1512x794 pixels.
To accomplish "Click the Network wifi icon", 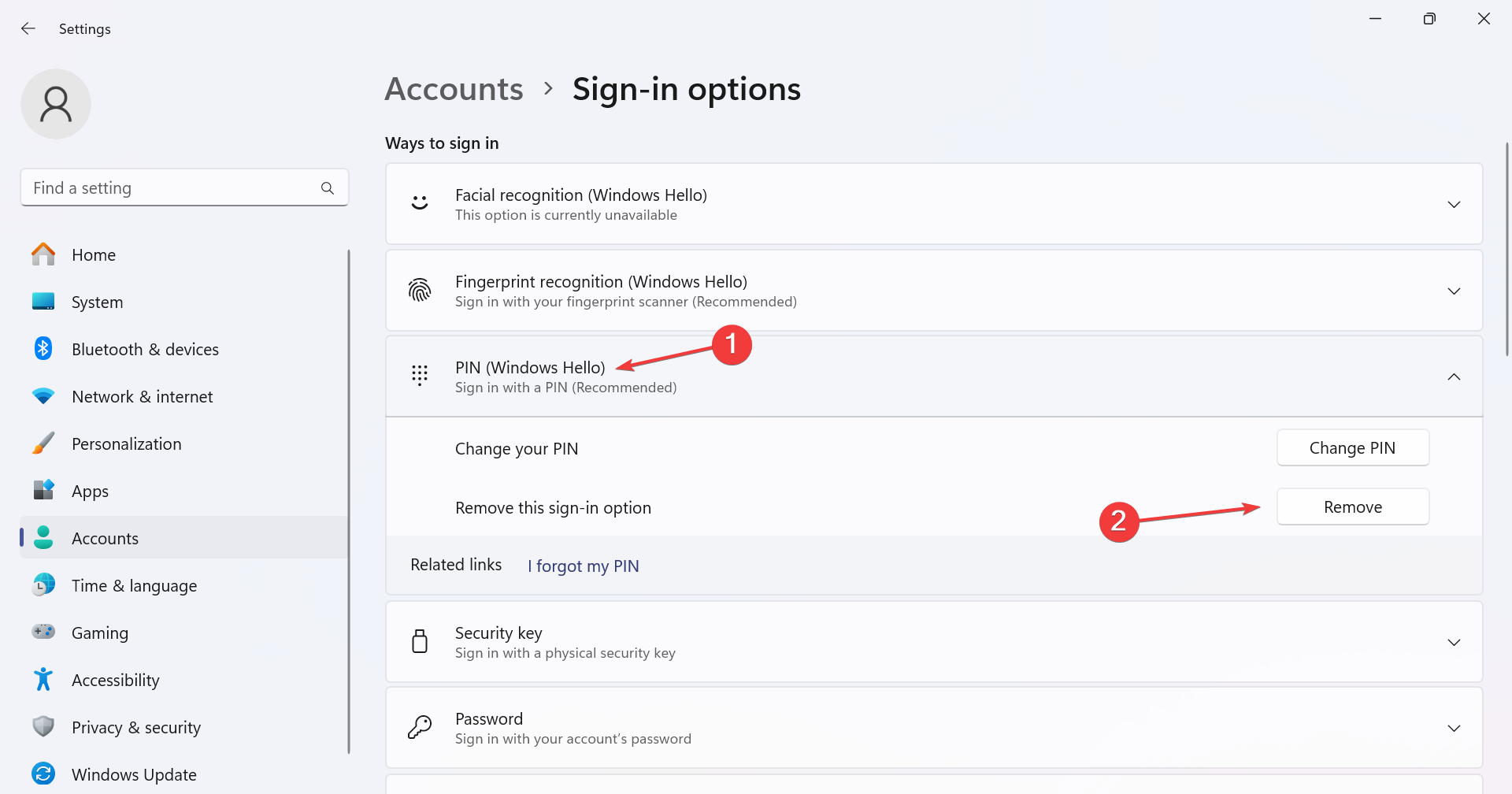I will (43, 396).
